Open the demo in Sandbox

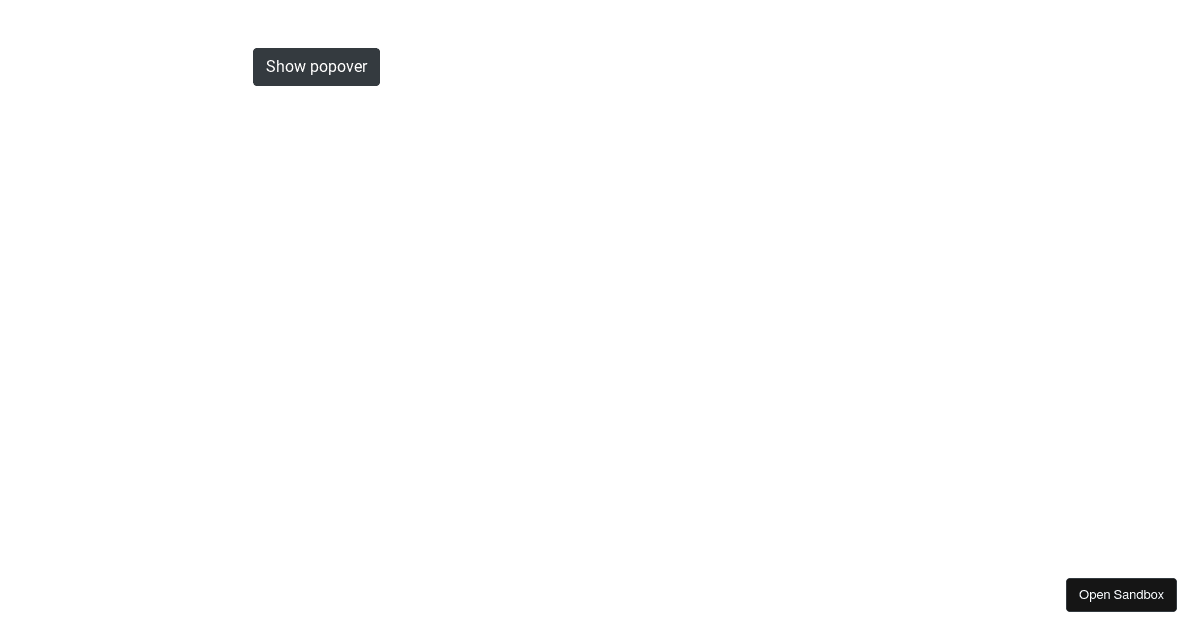coord(1121,595)
